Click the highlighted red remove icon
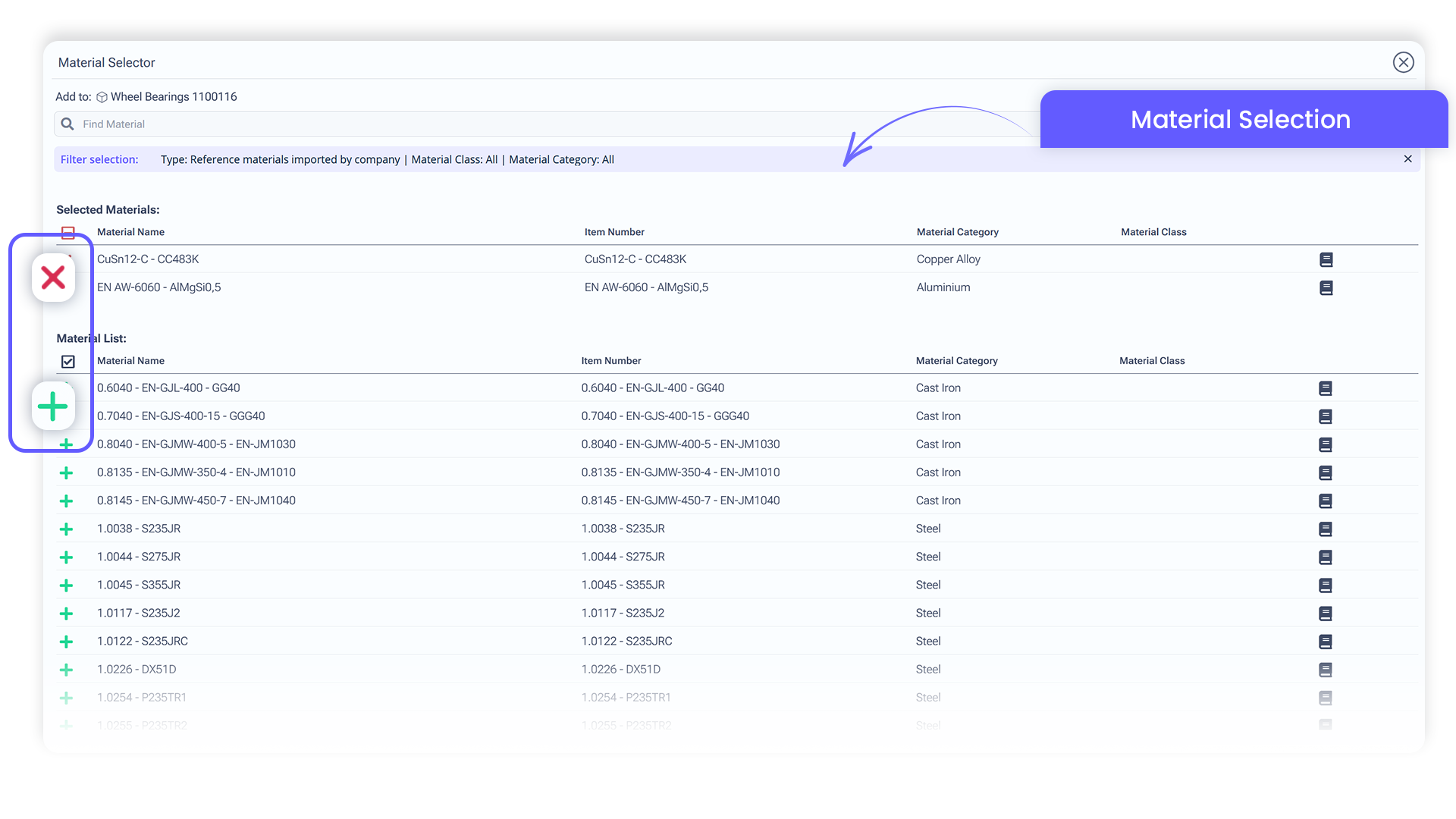The width and height of the screenshot is (1456, 819). point(53,278)
